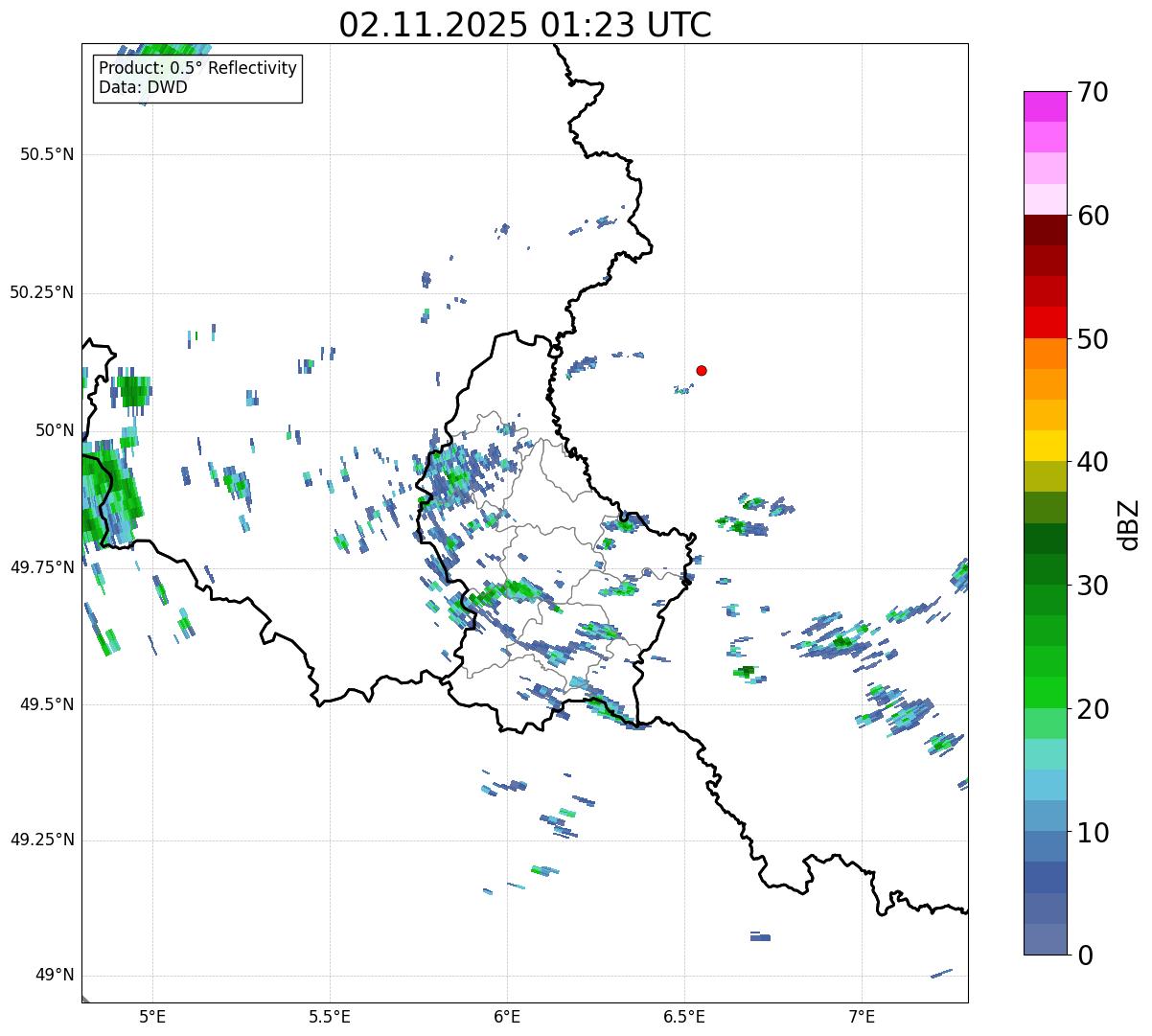Click the 7°E longitude label
Image resolution: width=1152 pixels, height=1036 pixels.
coord(862,1017)
